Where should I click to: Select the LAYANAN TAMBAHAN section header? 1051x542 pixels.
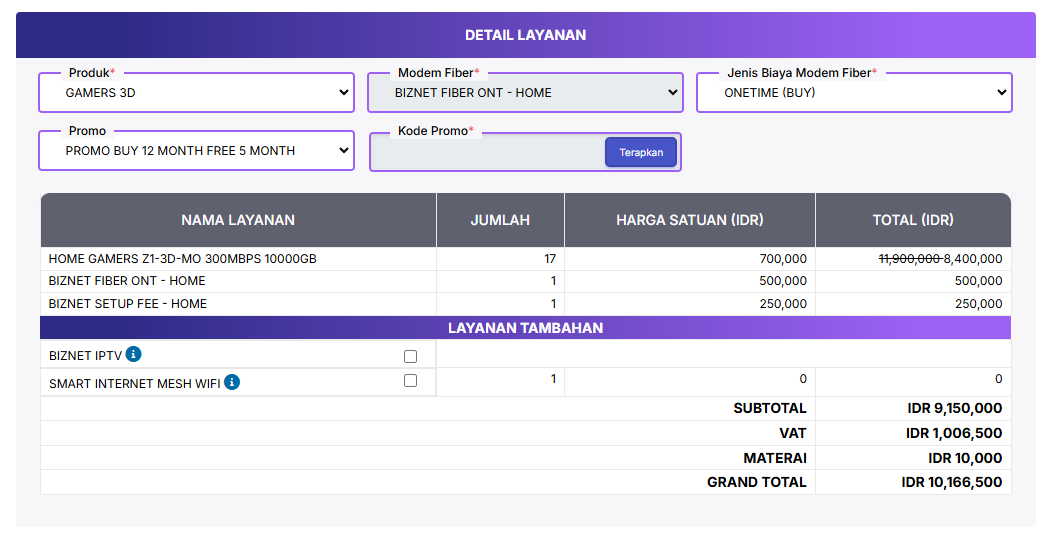526,328
